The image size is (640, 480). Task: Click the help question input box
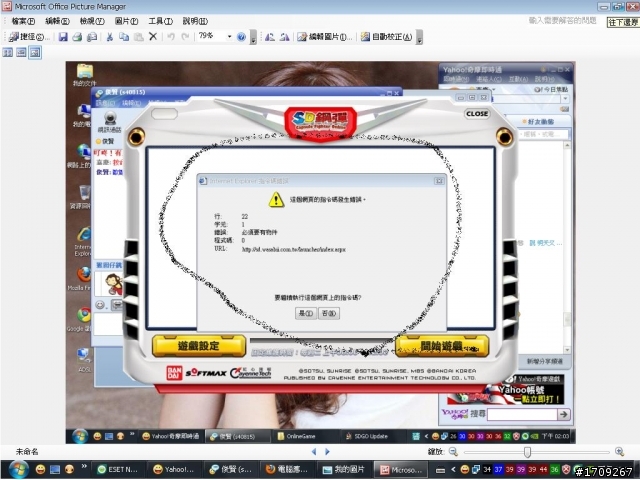(562, 20)
